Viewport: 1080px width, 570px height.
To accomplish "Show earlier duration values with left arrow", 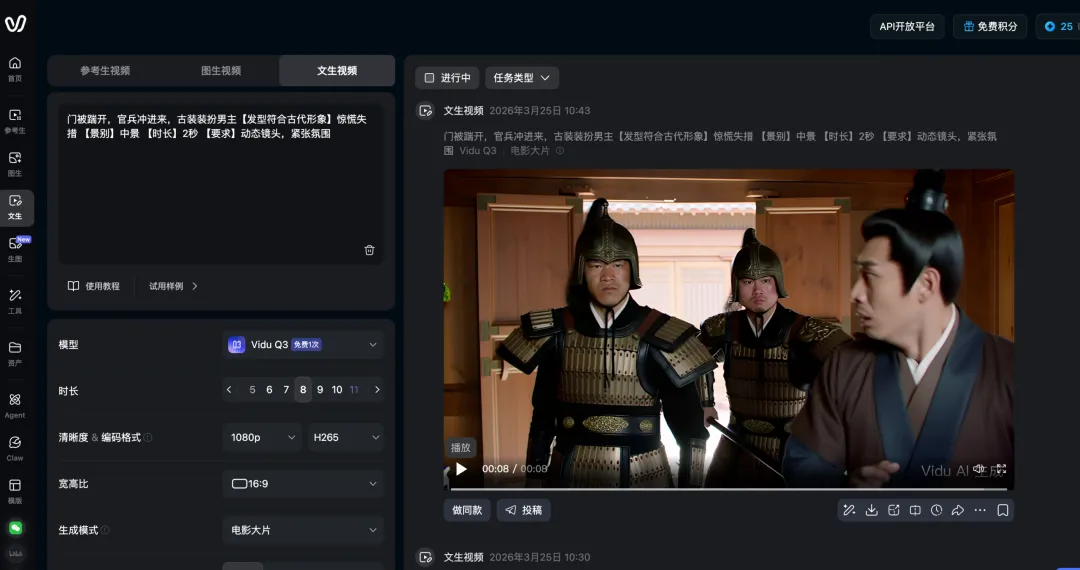I will 229,390.
